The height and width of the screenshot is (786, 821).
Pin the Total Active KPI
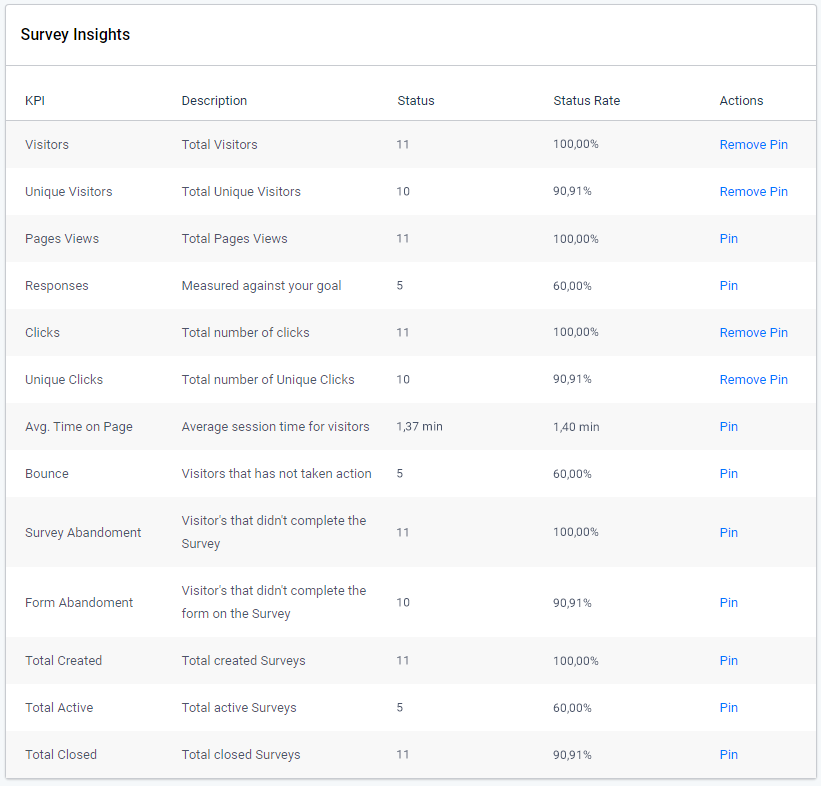[x=728, y=707]
